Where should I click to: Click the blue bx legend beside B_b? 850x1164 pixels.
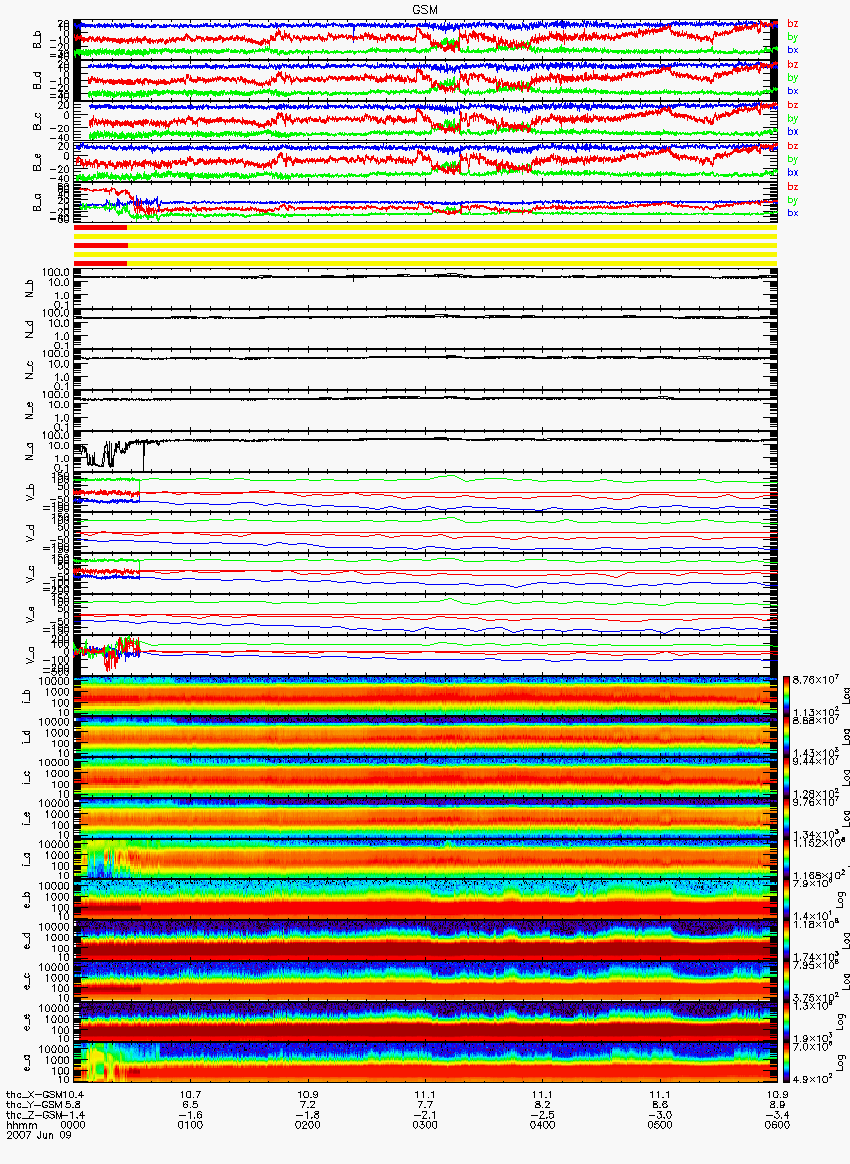pos(793,50)
